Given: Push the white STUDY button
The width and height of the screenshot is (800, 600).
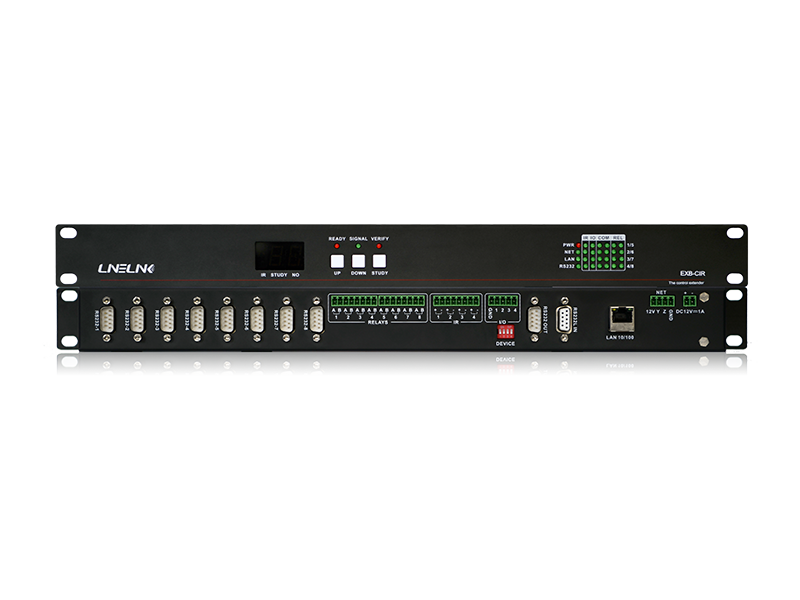Looking at the screenshot, I should coord(379,261).
